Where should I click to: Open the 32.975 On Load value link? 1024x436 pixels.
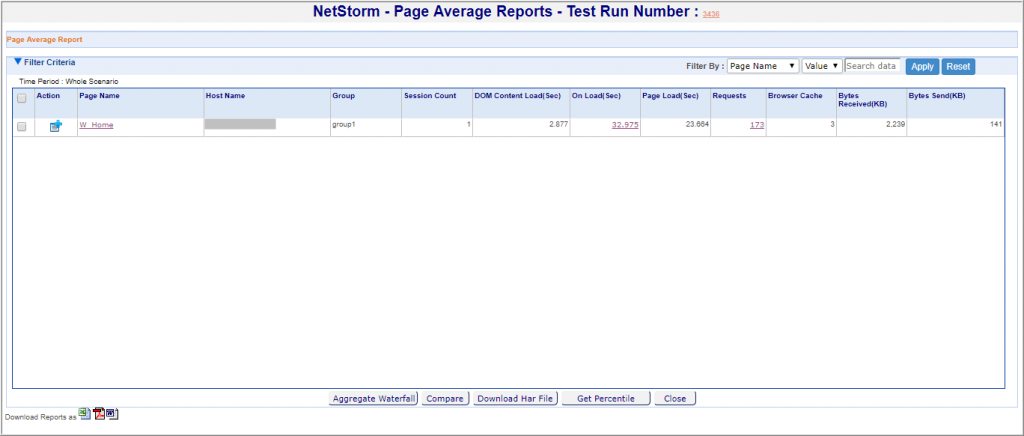point(625,125)
